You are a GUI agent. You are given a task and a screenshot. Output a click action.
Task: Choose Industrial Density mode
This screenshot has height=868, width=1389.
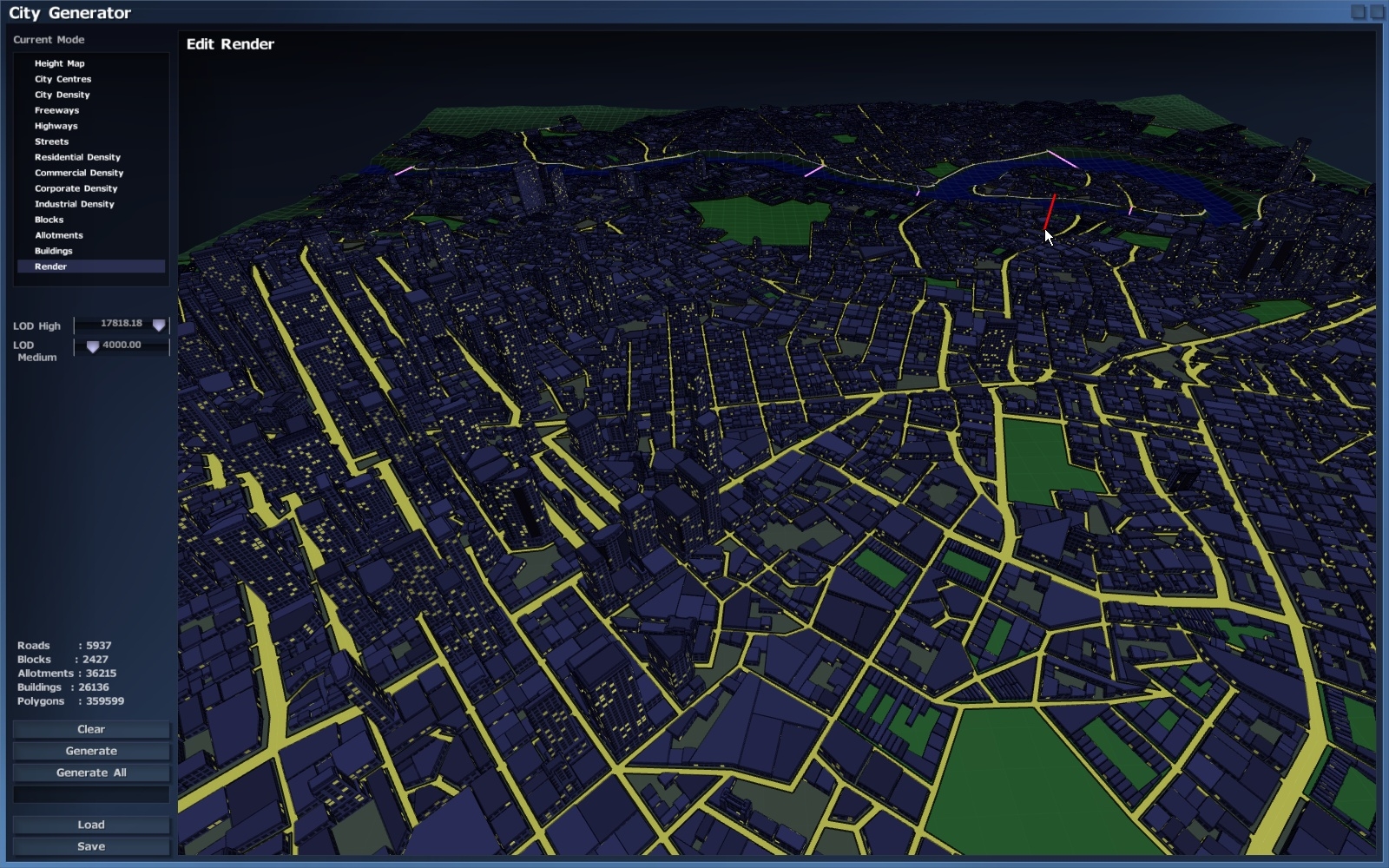coord(75,204)
